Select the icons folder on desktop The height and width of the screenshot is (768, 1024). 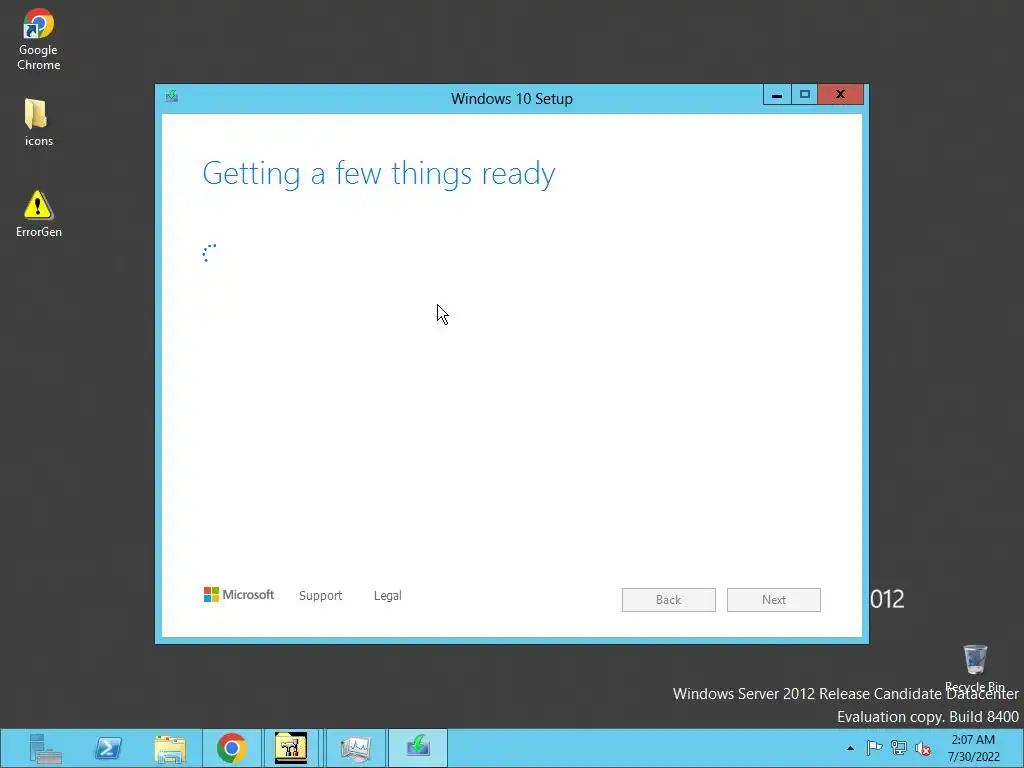click(39, 123)
